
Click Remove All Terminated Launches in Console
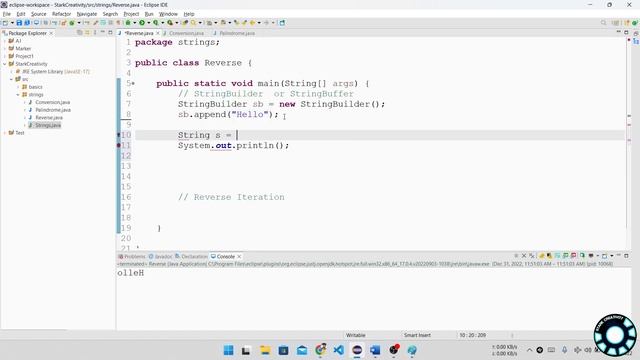click(x=532, y=256)
